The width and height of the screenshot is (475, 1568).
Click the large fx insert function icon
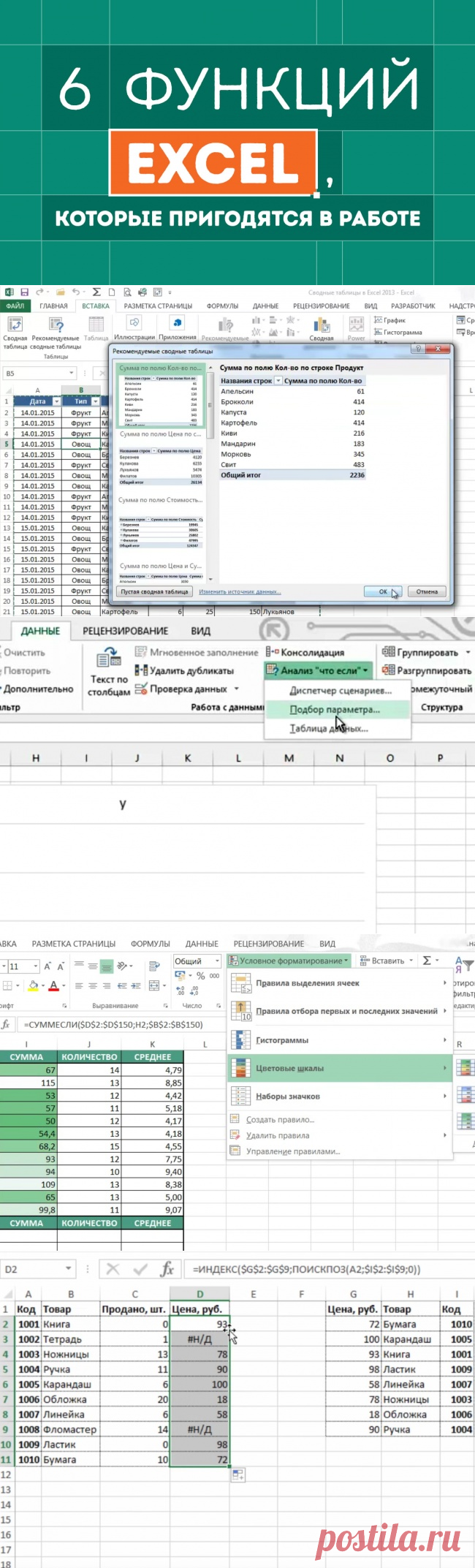(x=167, y=1269)
